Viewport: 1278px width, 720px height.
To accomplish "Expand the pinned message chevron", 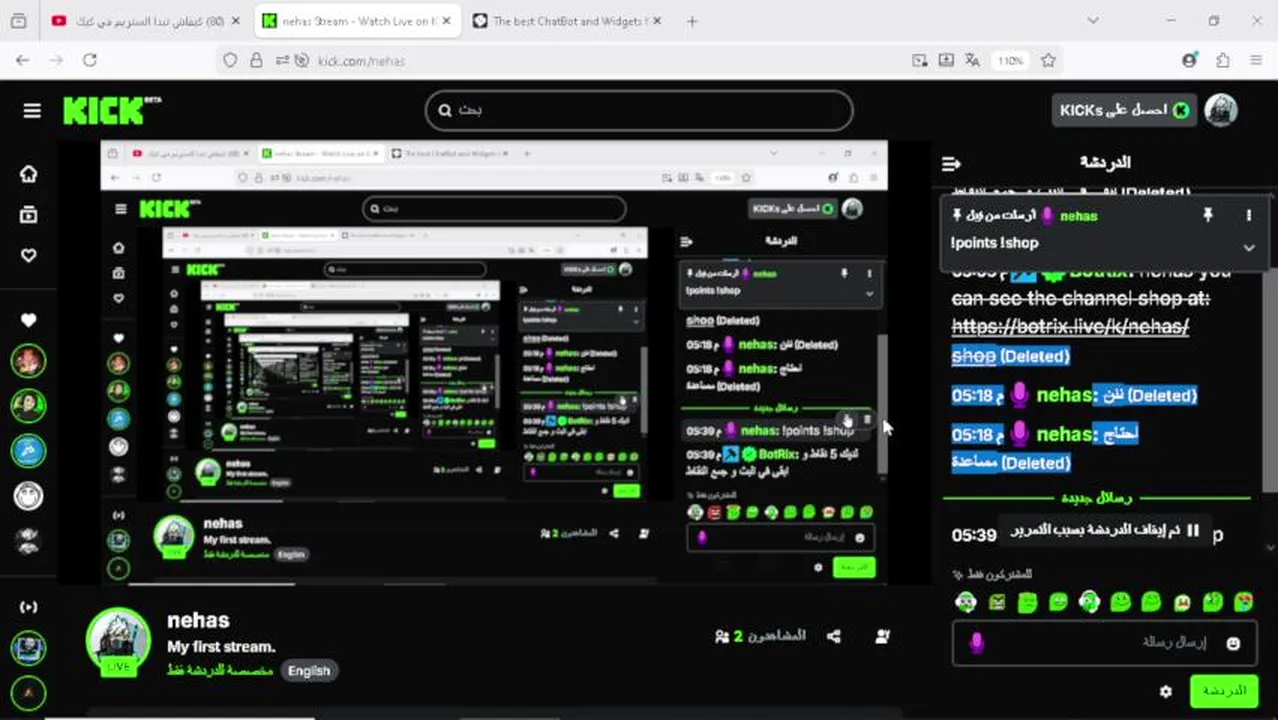I will pyautogui.click(x=1248, y=247).
